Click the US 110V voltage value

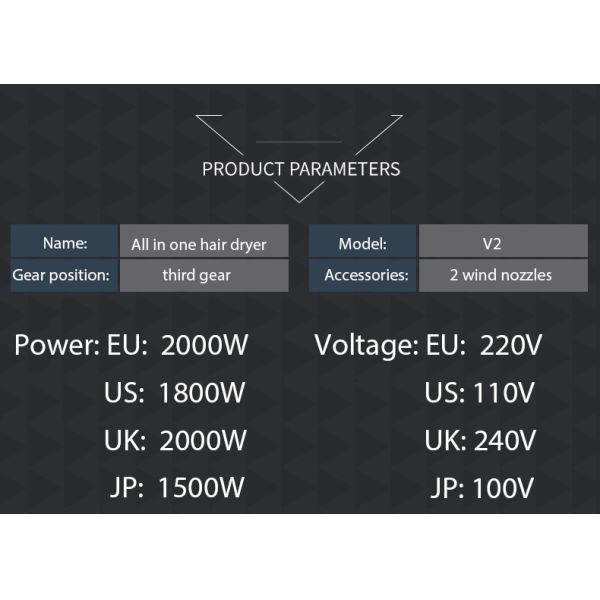tap(480, 393)
